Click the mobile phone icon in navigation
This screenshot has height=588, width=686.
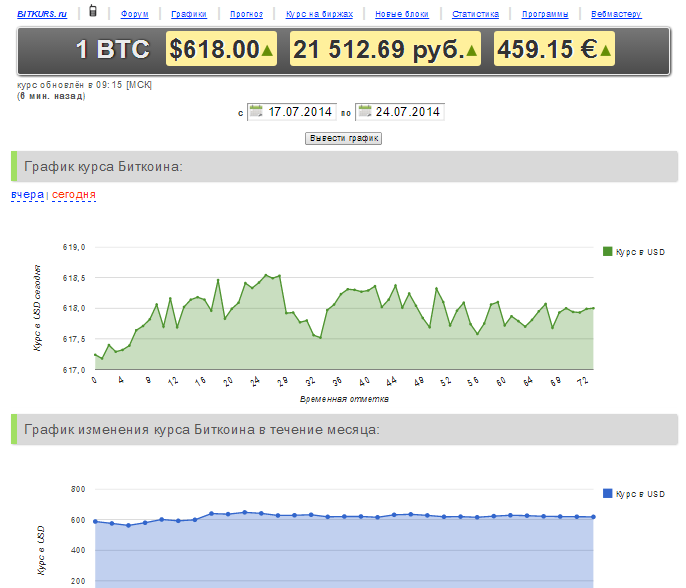click(92, 10)
